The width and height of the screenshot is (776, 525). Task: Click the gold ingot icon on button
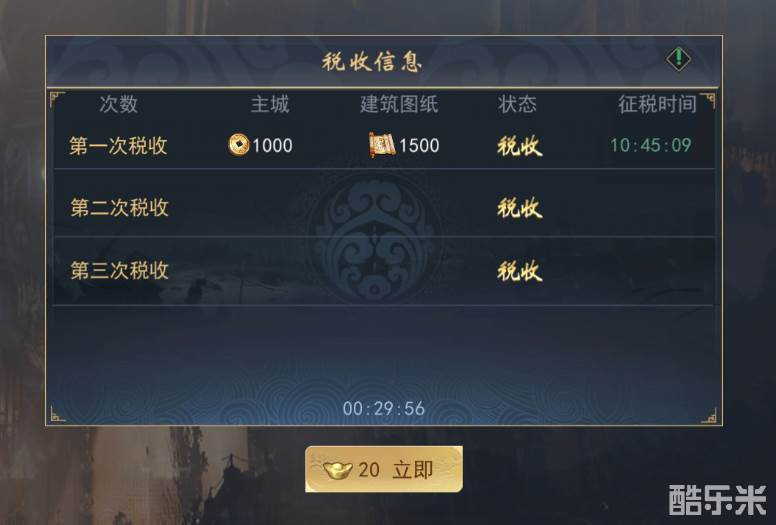pyautogui.click(x=338, y=470)
